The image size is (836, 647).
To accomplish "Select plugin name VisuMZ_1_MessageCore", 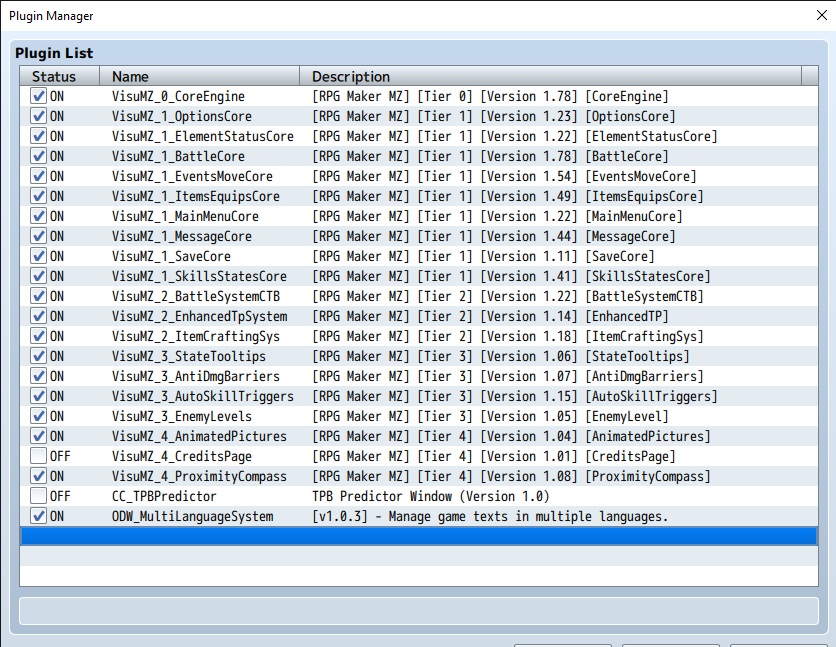I will click(182, 237).
